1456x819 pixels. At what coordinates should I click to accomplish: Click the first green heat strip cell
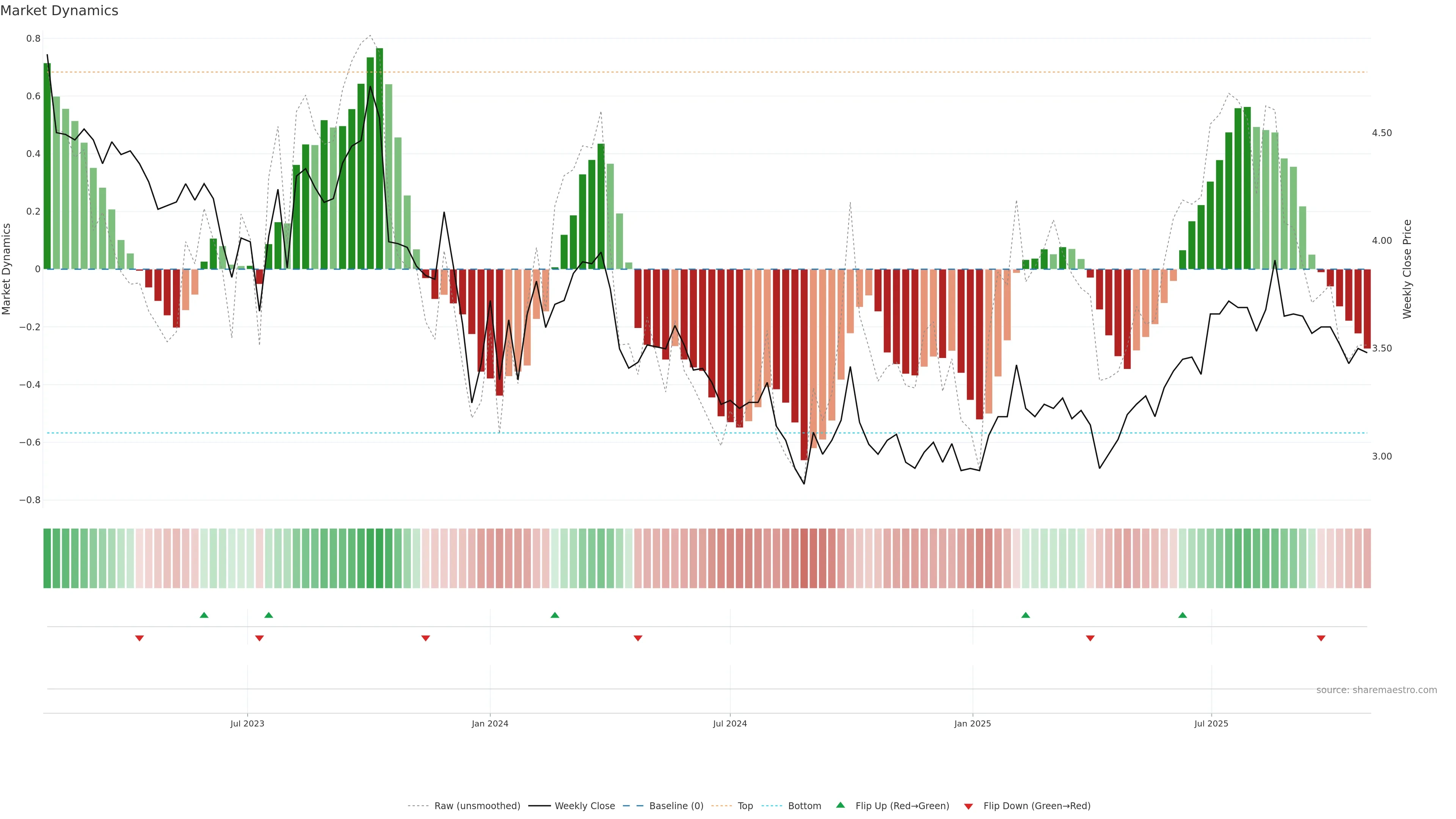47,558
